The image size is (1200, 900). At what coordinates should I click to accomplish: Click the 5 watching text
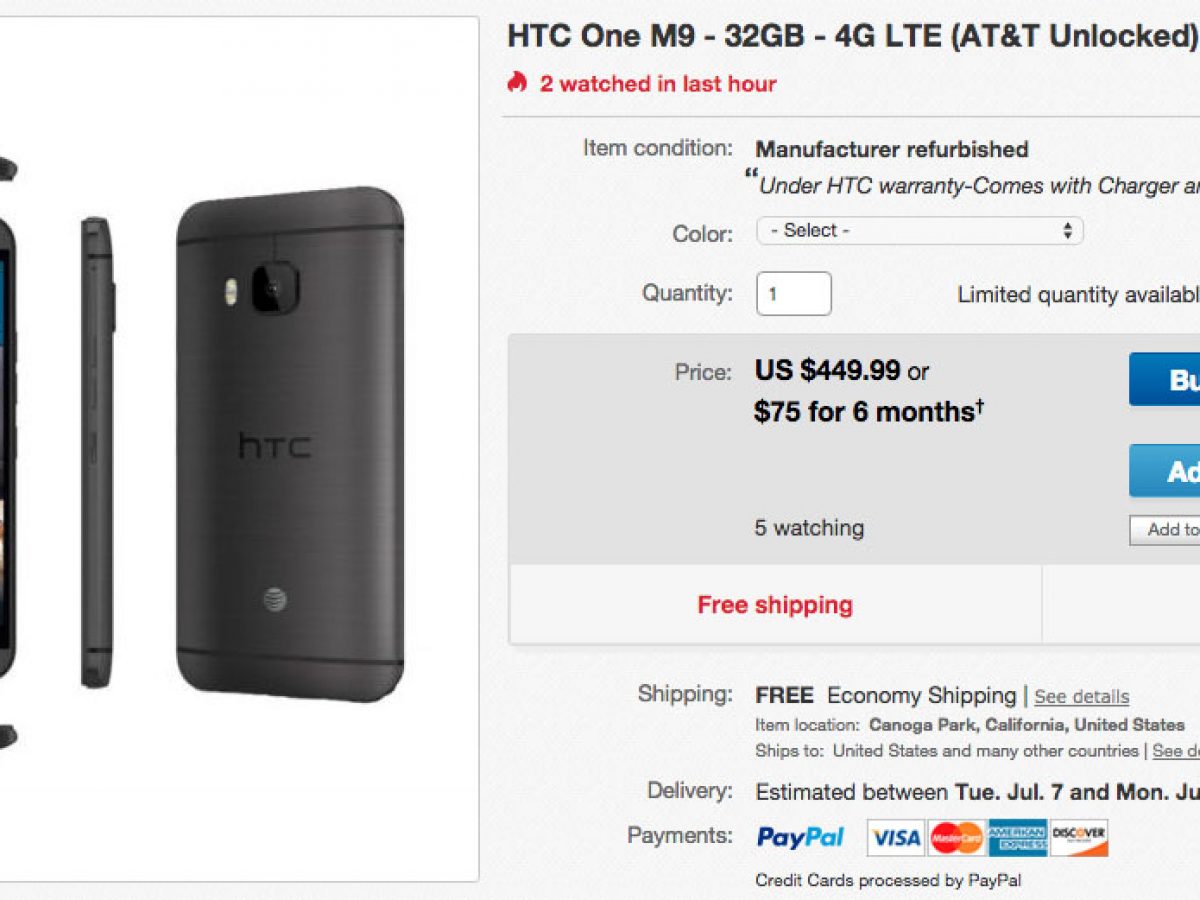(x=809, y=528)
